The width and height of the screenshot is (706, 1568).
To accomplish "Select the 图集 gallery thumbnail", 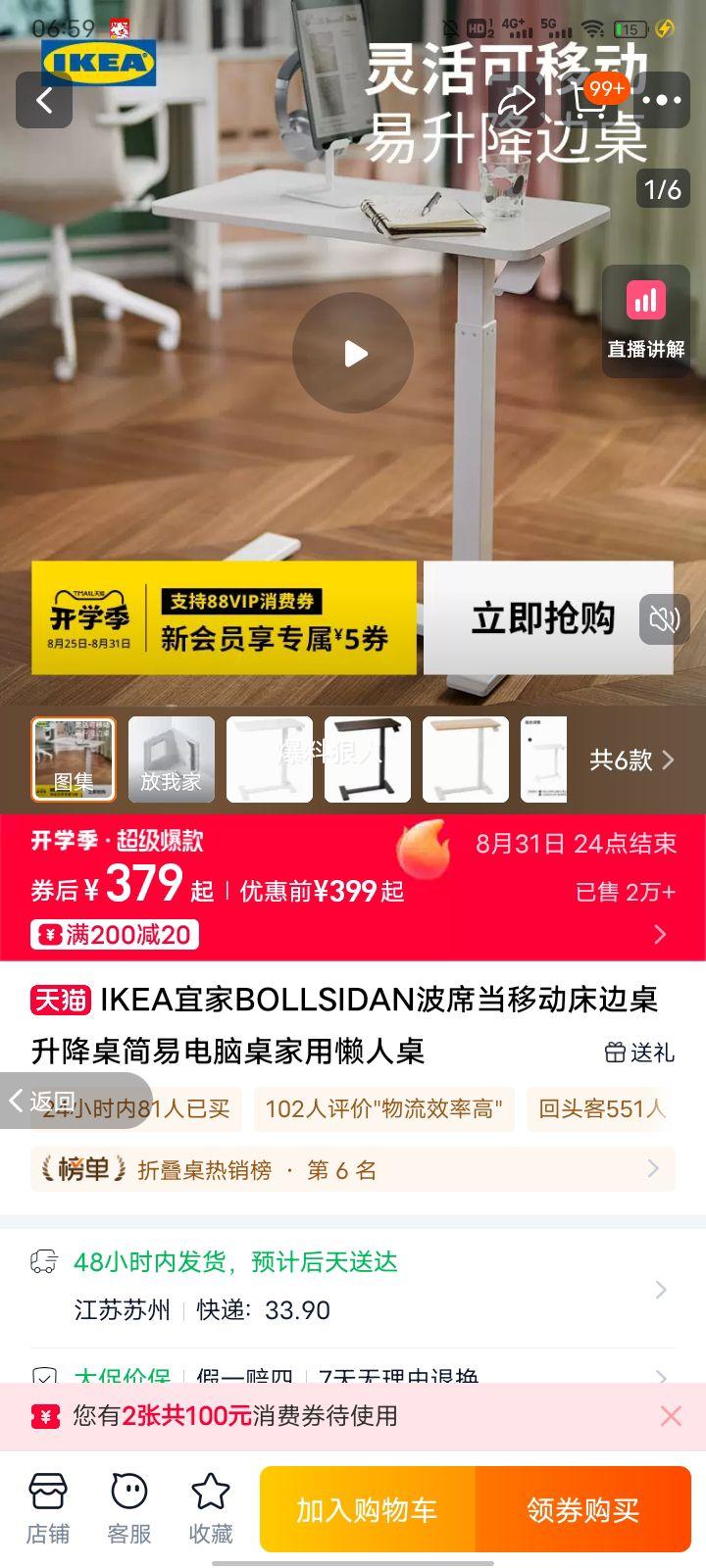I will point(74,759).
